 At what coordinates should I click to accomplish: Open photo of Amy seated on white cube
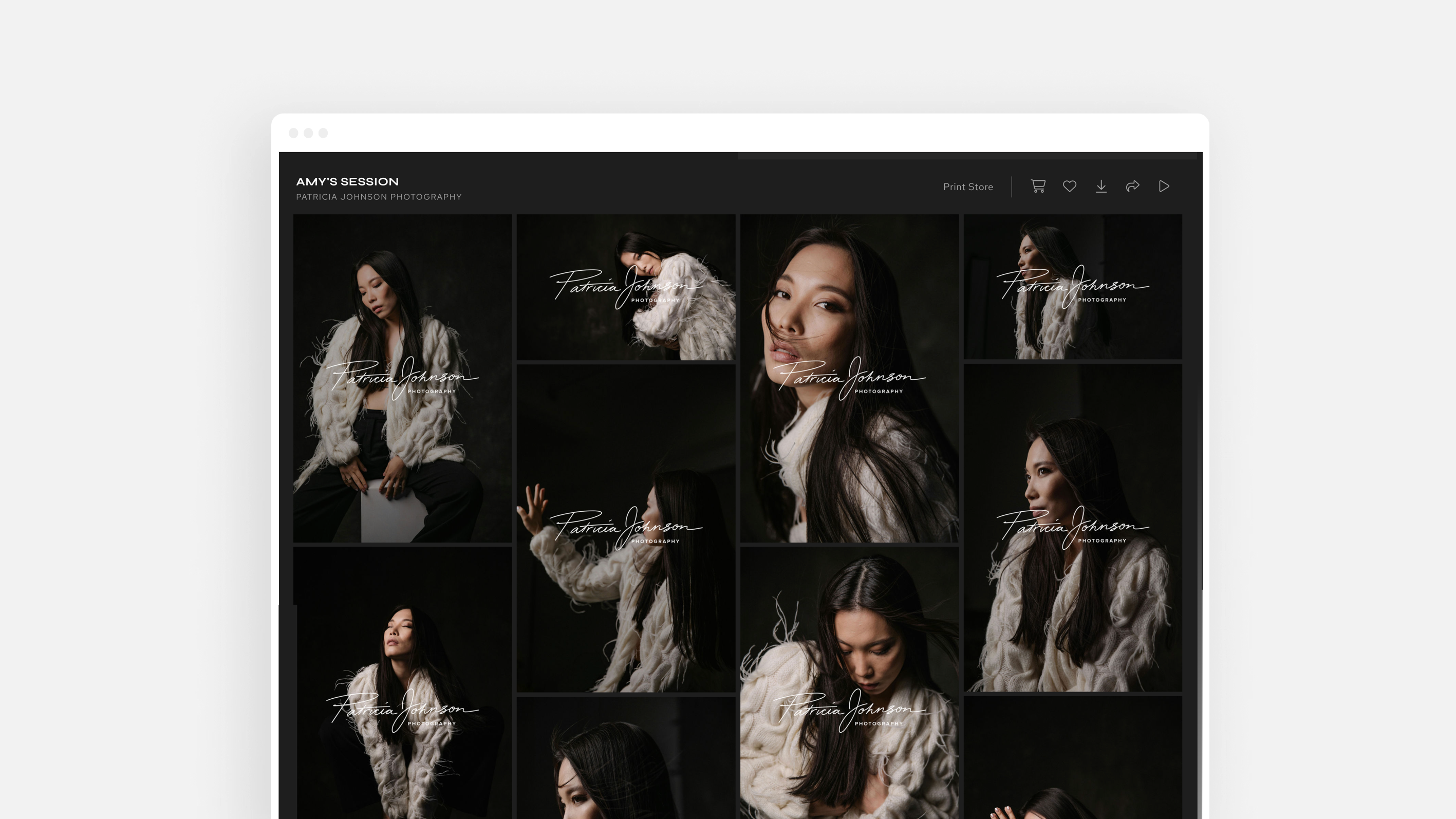pyautogui.click(x=402, y=379)
